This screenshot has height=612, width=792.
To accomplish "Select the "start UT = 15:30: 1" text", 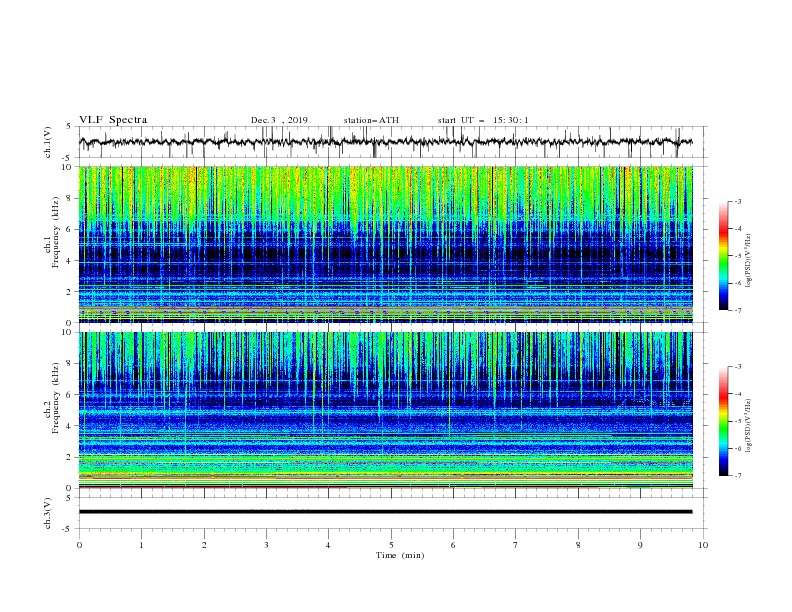I will (x=483, y=120).
